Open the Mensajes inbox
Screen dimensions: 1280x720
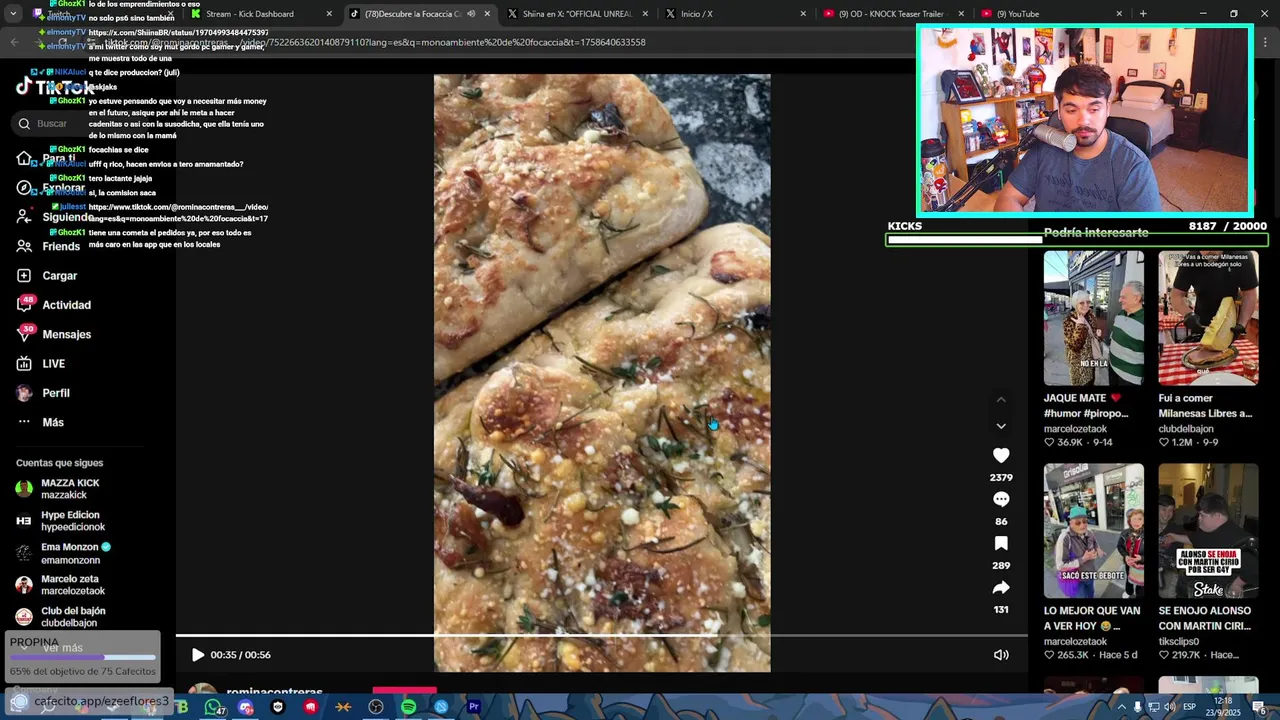click(x=54, y=334)
